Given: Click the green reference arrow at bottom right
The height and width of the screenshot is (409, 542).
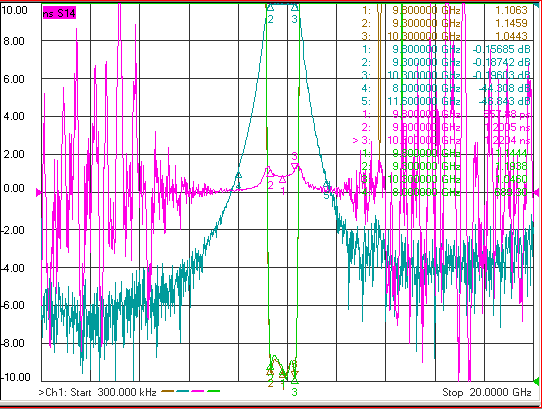Looking at the screenshot, I should (x=536, y=381).
